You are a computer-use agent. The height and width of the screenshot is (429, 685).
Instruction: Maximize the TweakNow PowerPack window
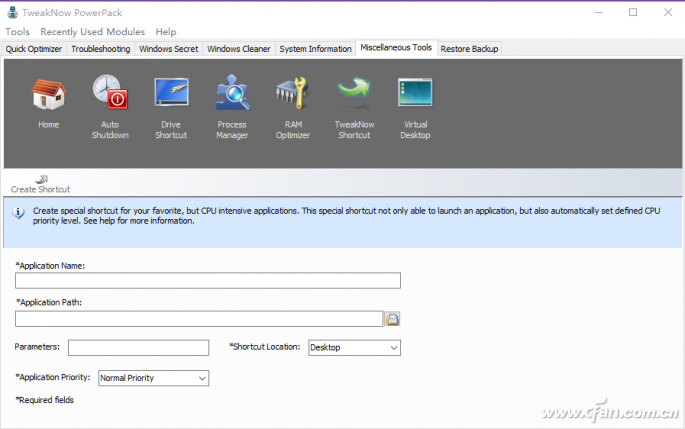click(x=633, y=12)
